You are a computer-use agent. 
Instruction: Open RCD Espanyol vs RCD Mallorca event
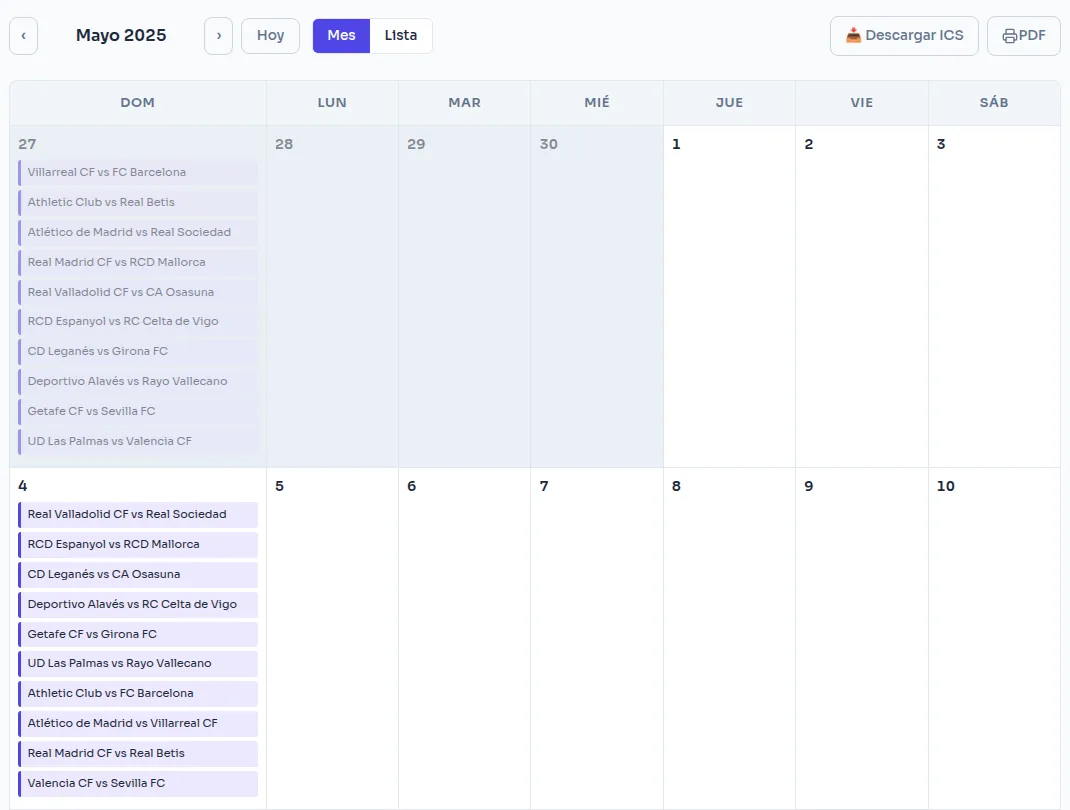138,545
